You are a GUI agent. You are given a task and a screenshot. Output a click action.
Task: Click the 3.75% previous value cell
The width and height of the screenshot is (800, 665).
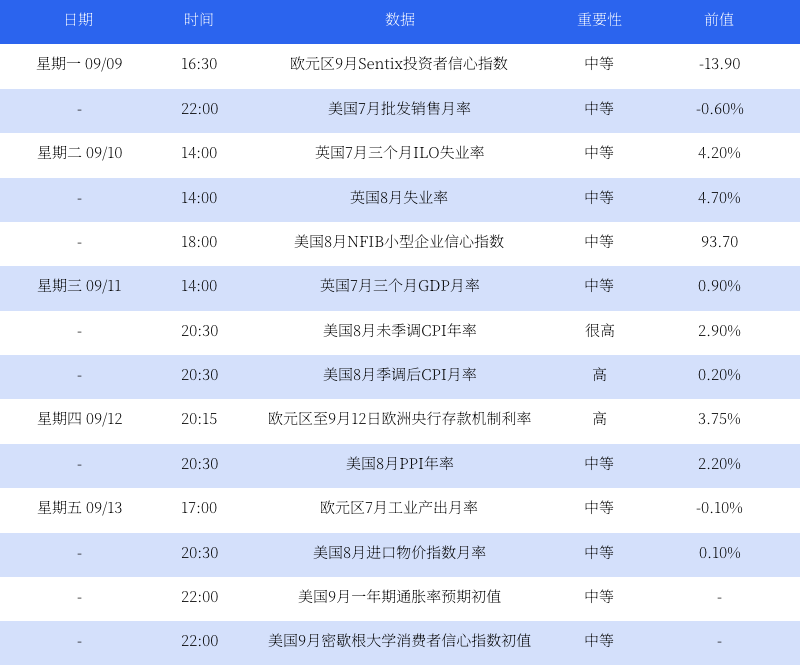coord(719,419)
